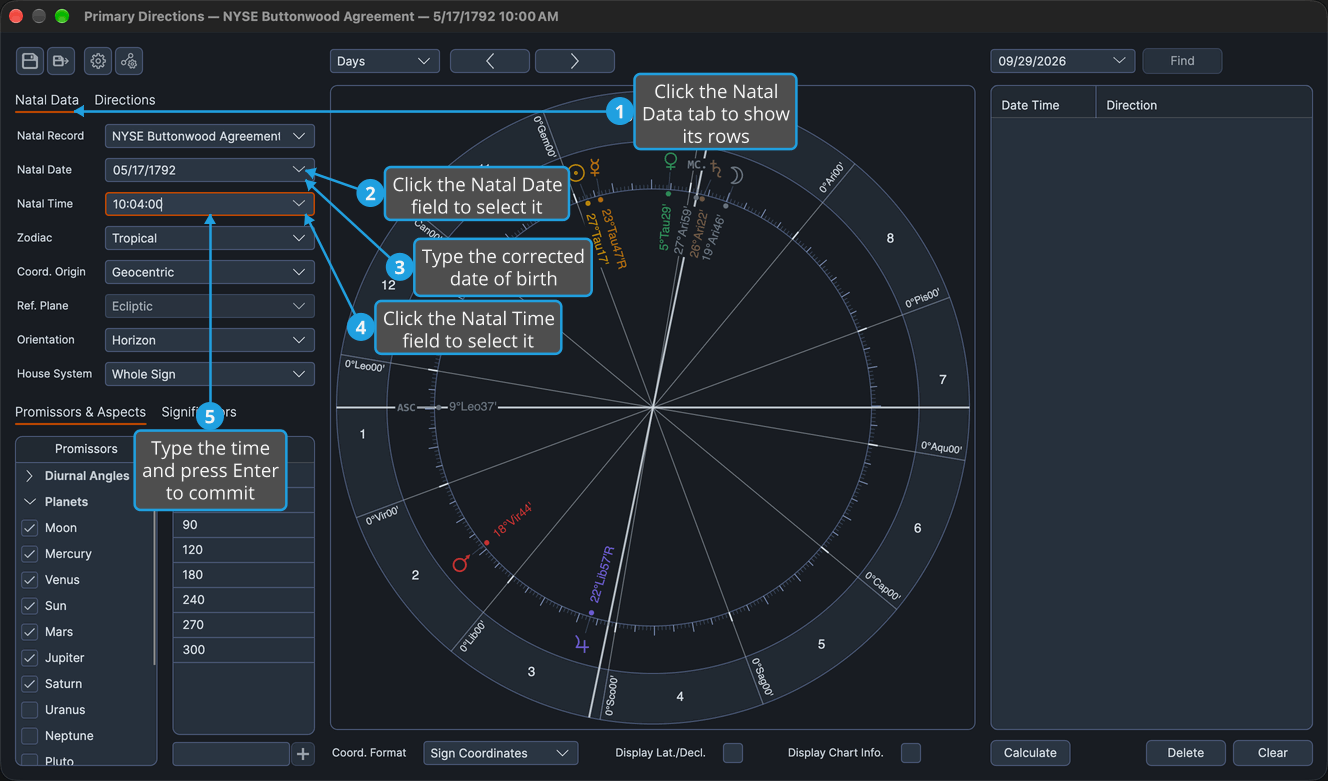Select the Significators tab
Screen dimensions: 1328x781
pos(199,412)
